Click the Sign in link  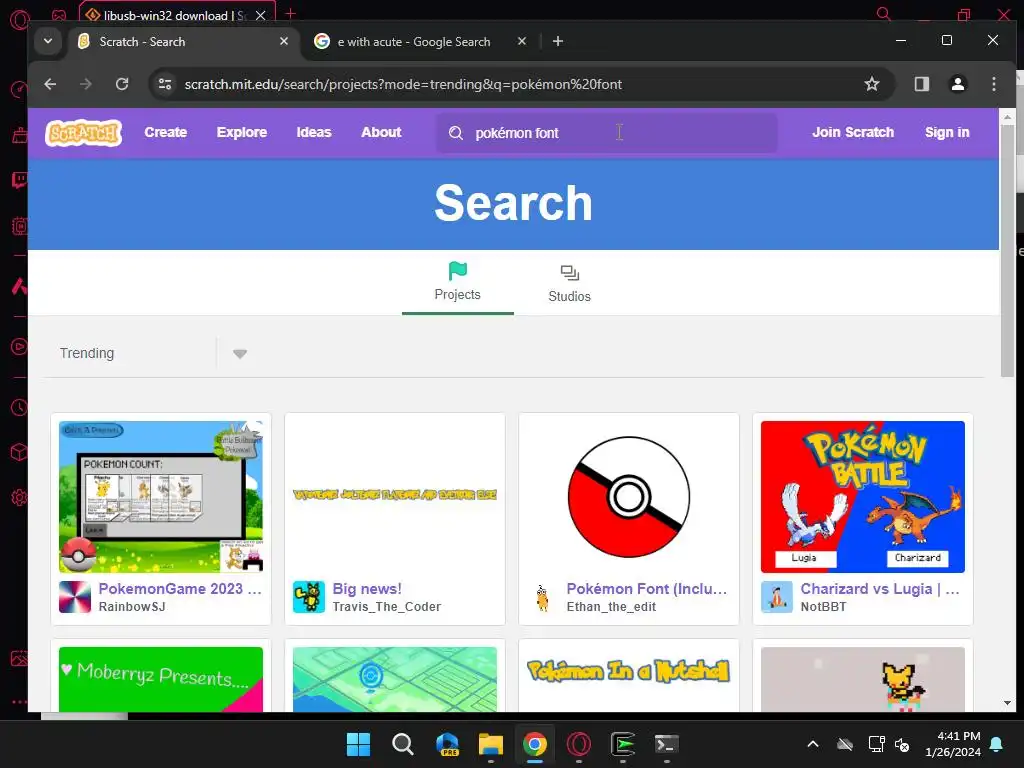947,133
